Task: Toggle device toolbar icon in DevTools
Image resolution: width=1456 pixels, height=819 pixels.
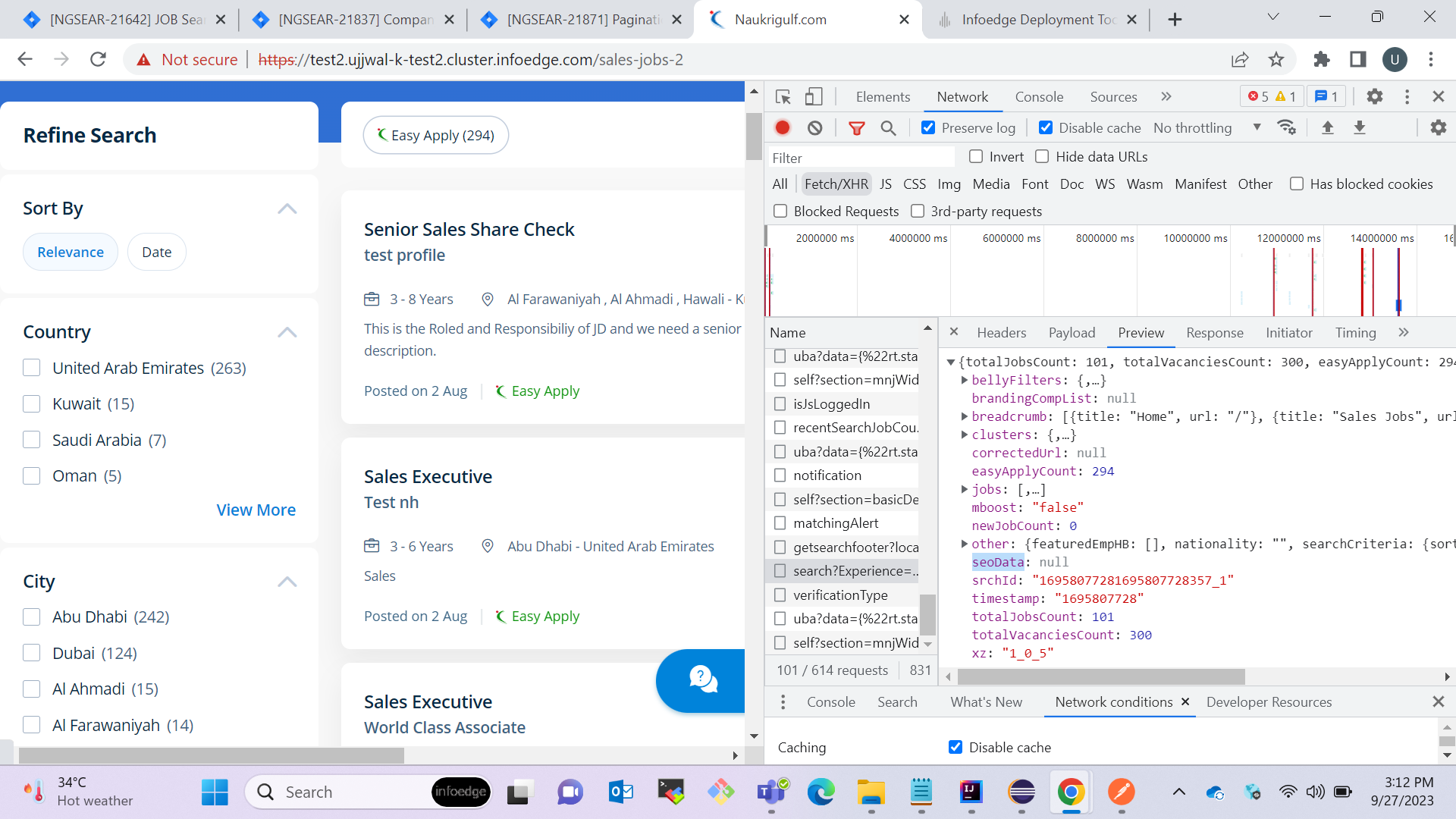Action: point(814,96)
